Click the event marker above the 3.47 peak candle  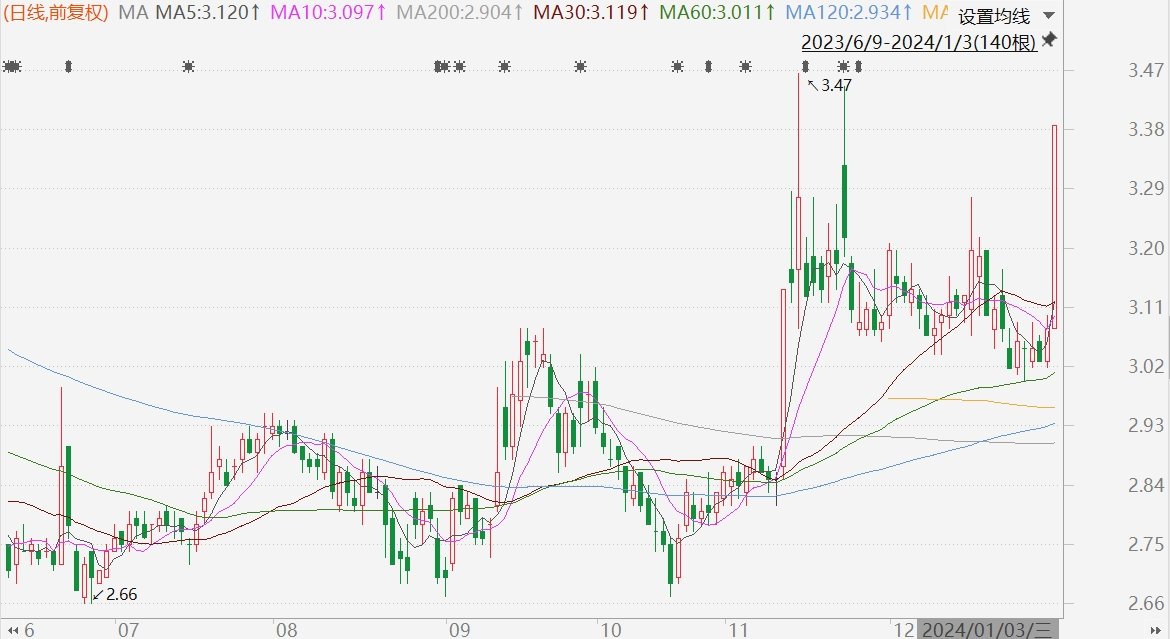click(x=805, y=66)
